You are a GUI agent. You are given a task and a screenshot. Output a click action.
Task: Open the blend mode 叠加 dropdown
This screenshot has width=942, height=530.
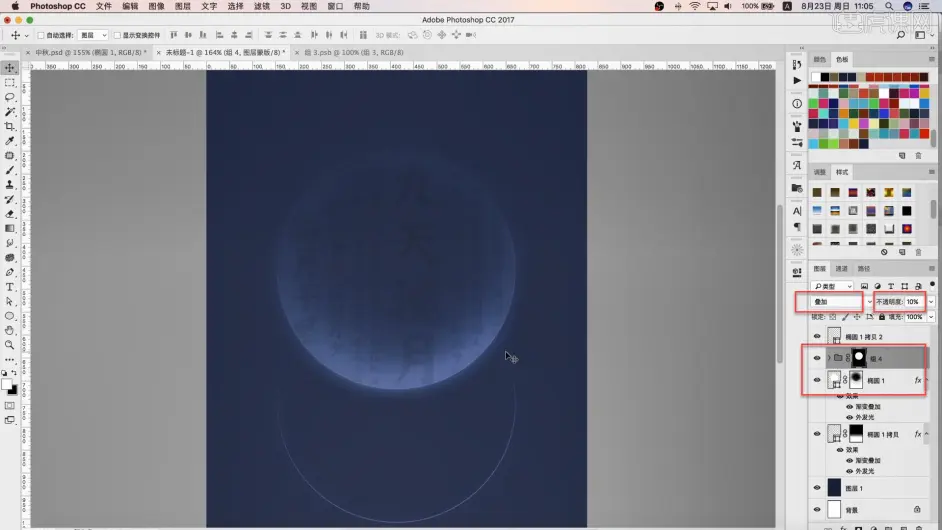[841, 302]
